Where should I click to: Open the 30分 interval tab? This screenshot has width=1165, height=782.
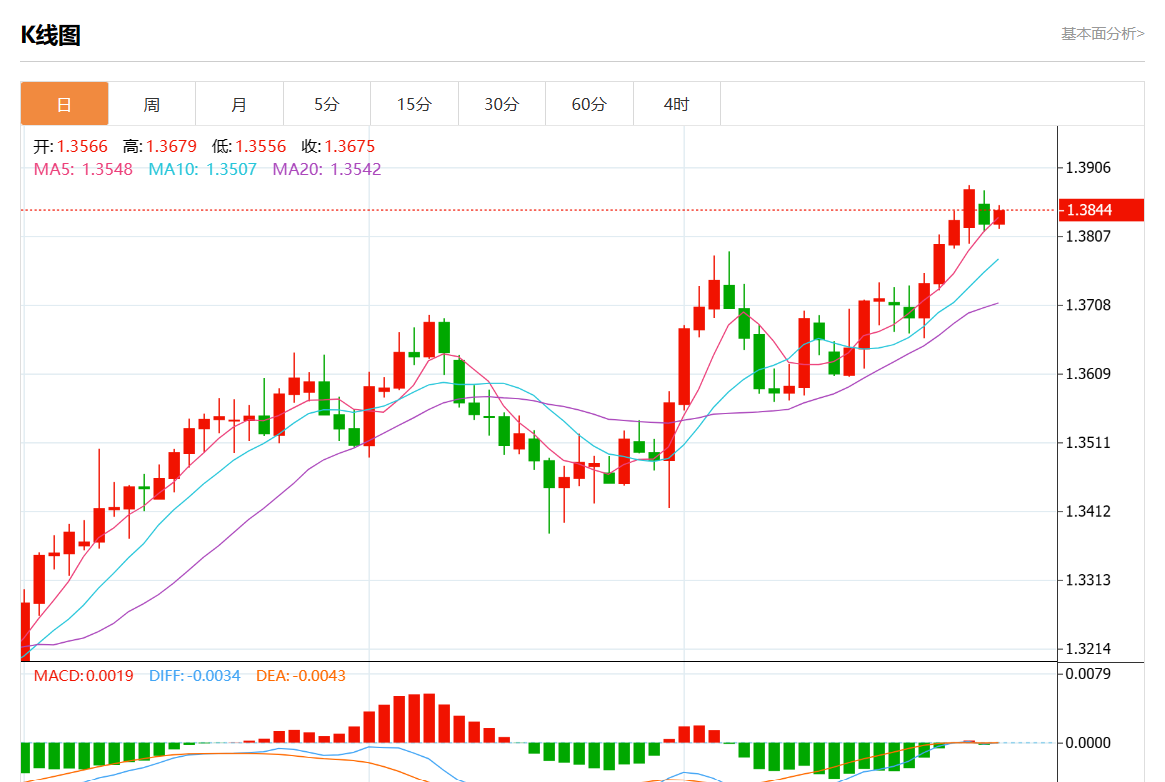pyautogui.click(x=502, y=104)
